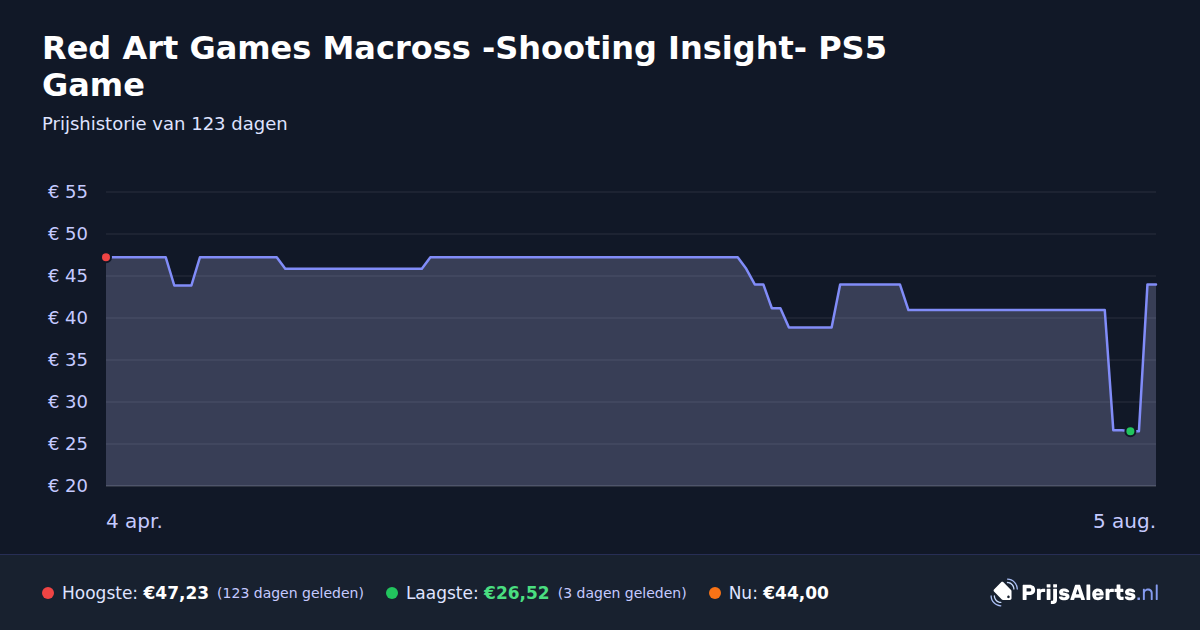Viewport: 1200px width, 630px height.
Task: Click the €47,23 highest price value
Action: (176, 593)
